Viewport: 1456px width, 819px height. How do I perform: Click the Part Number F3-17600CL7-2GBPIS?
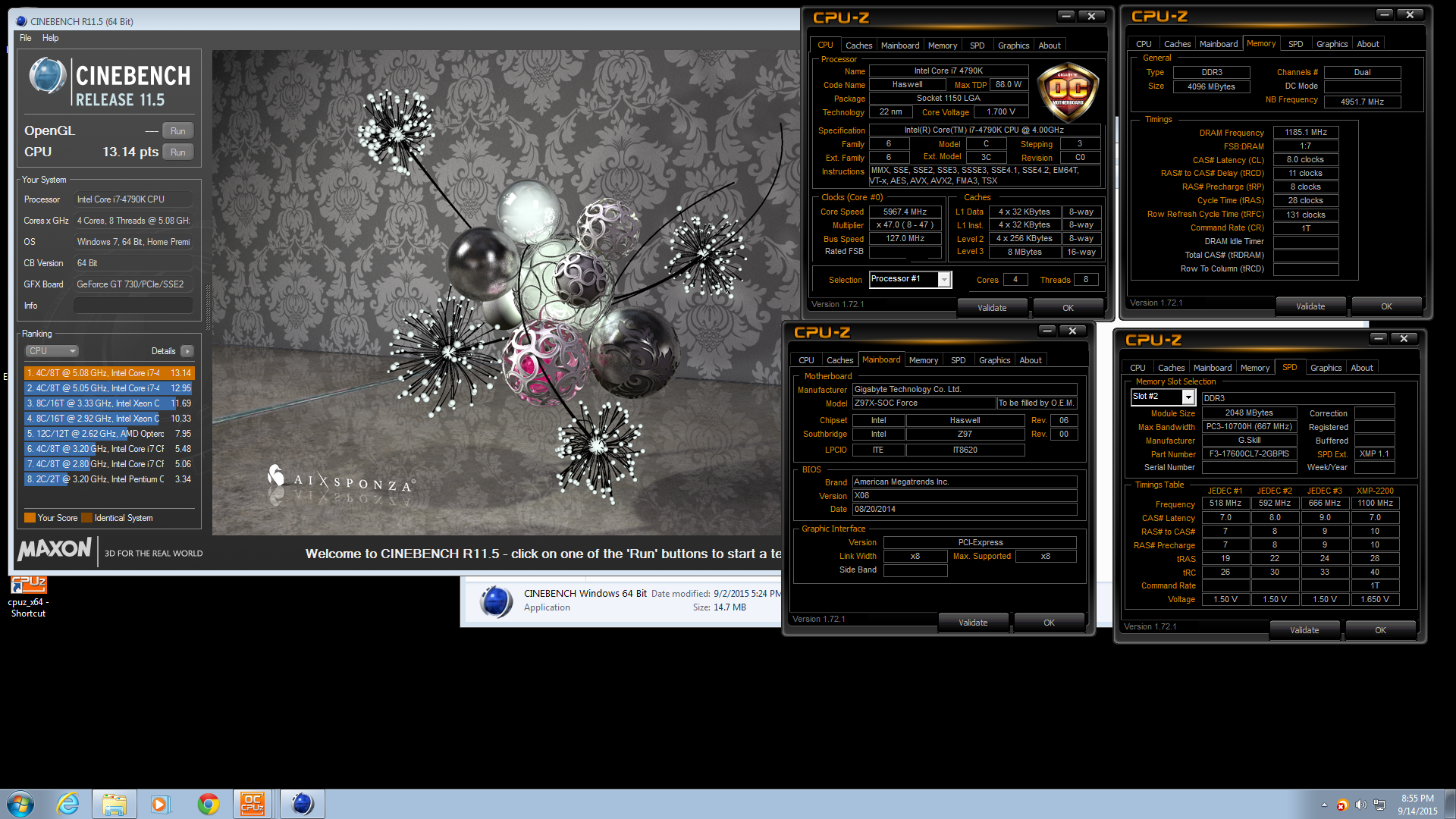(1249, 454)
